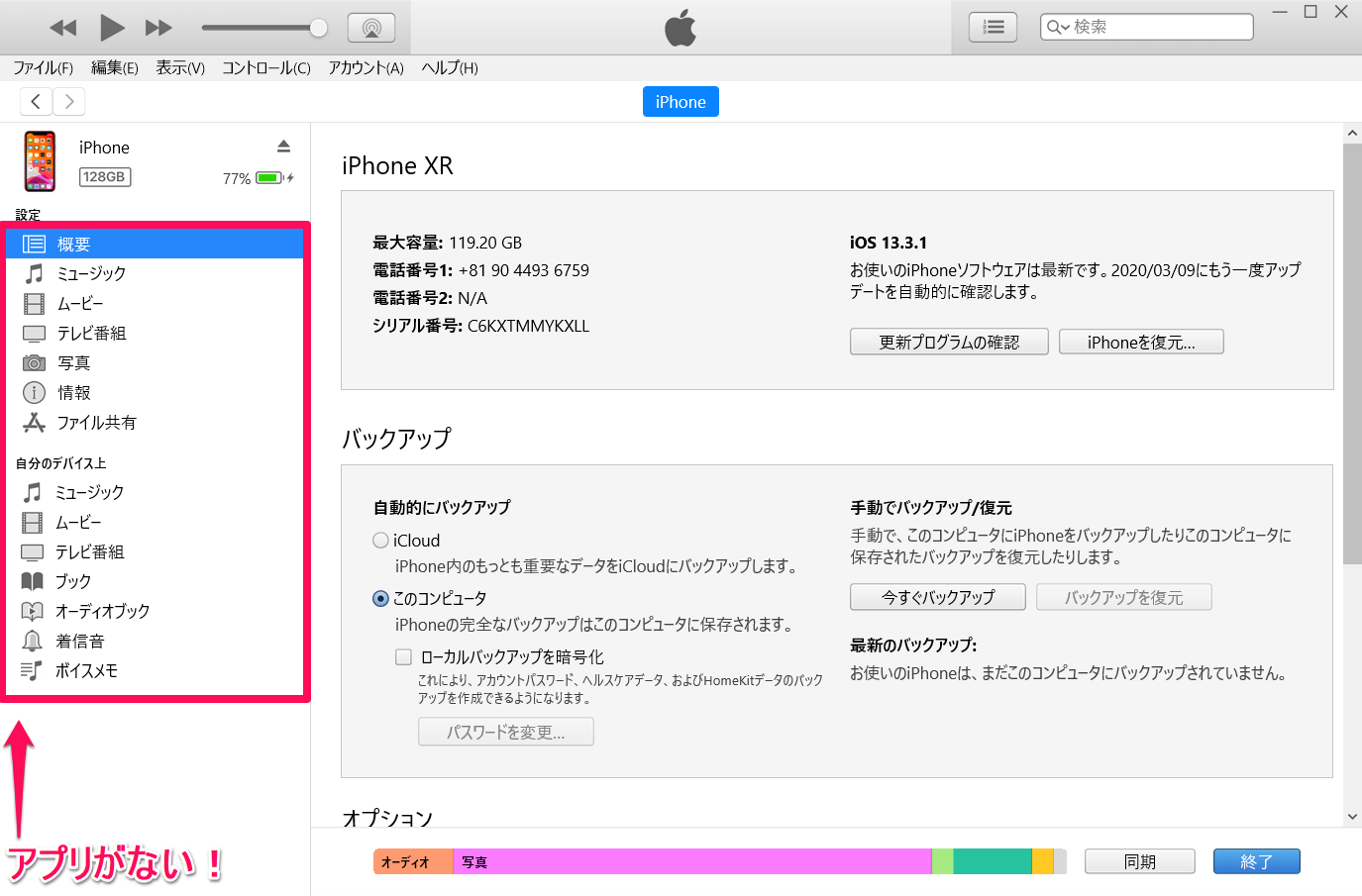The height and width of the screenshot is (896, 1362).
Task: Click the 同期 sync button
Action: click(x=1140, y=861)
